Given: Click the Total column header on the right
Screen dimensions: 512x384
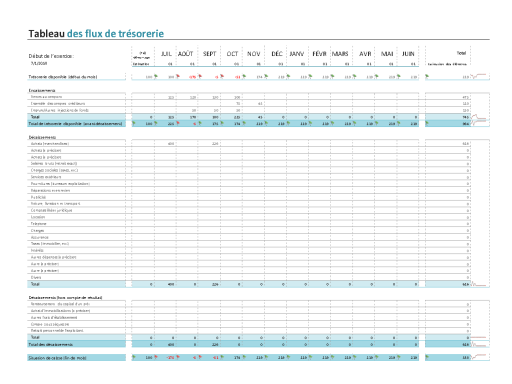Looking at the screenshot, I should [461, 53].
